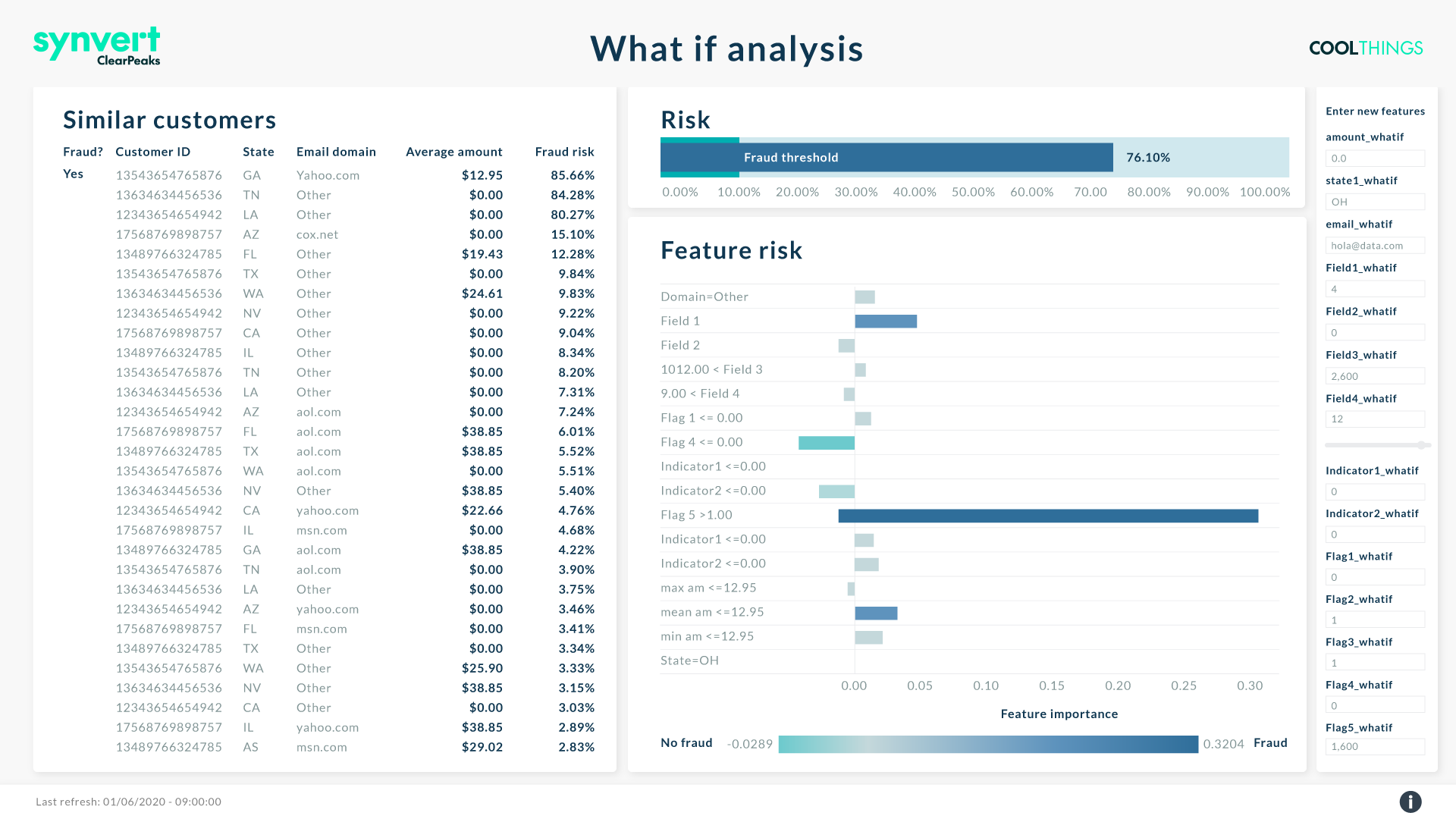Open the info icon in the footer
This screenshot has width=1456, height=819.
(x=1410, y=802)
